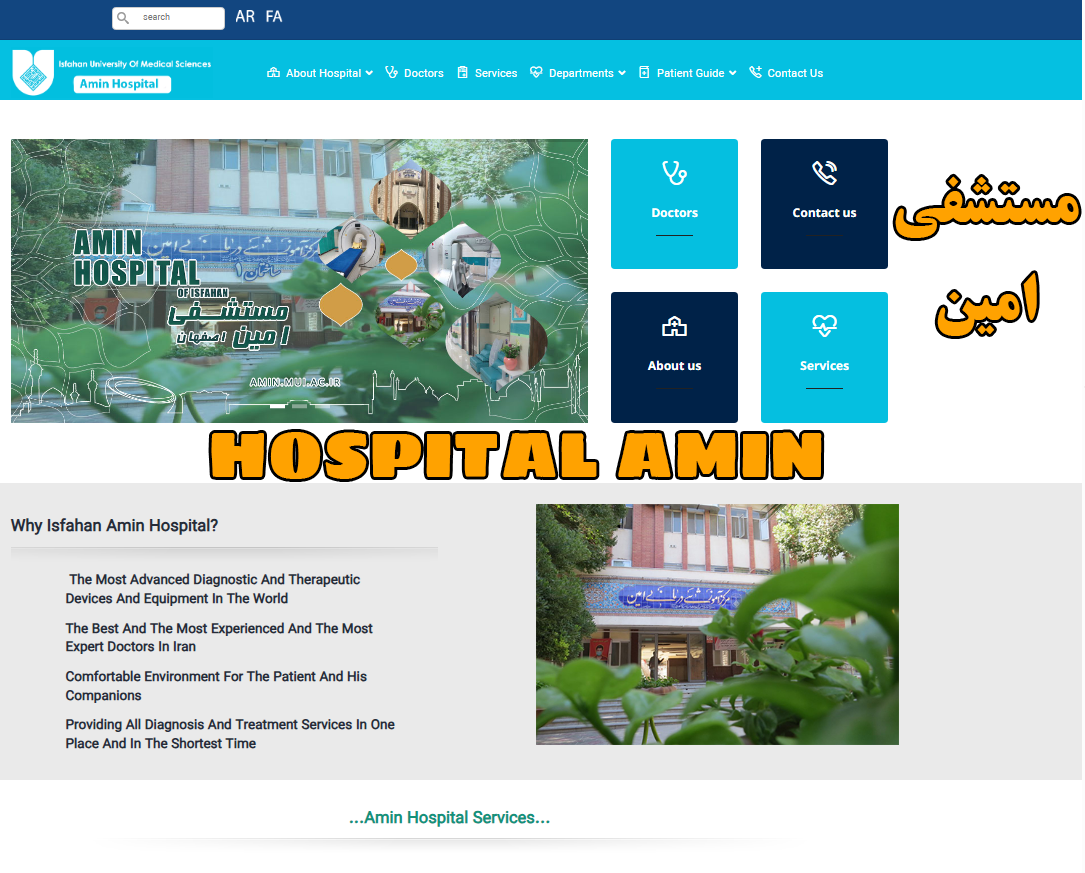Click the Amin Hospital hero banner image
The image size is (1085, 873).
point(300,281)
